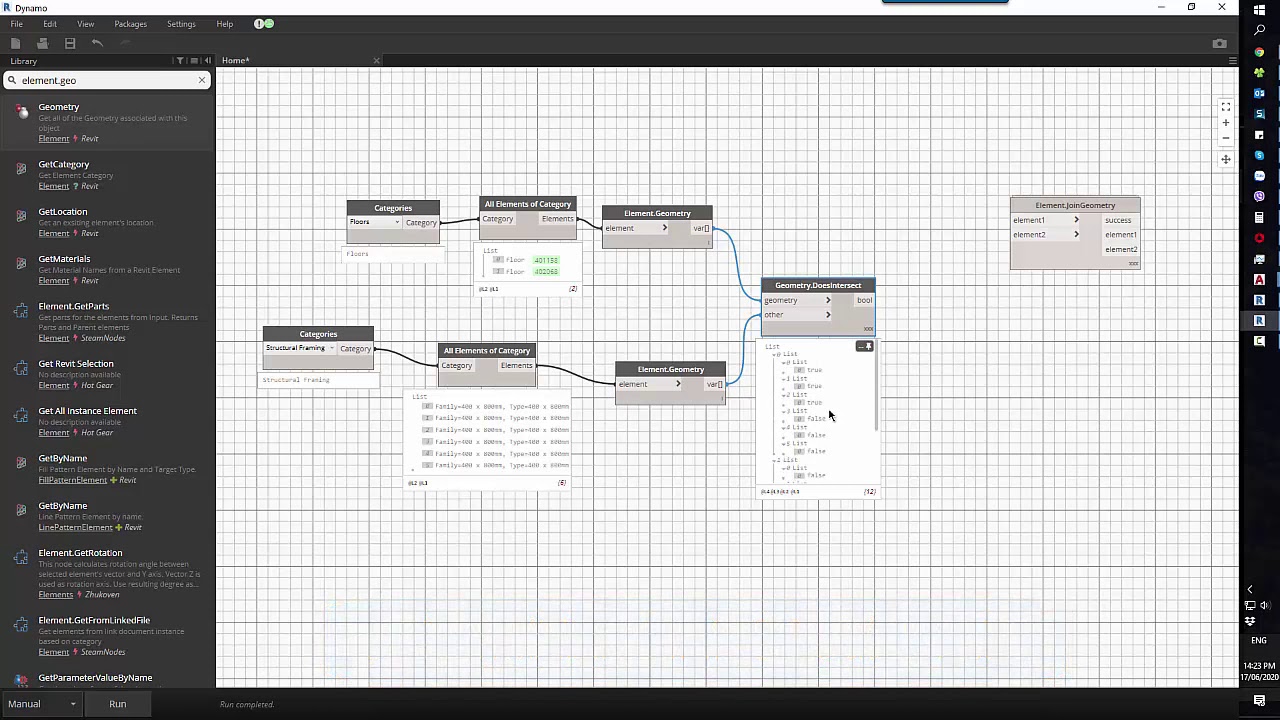Click the Geometry node icon in library
The image size is (1280, 720).
click(22, 112)
